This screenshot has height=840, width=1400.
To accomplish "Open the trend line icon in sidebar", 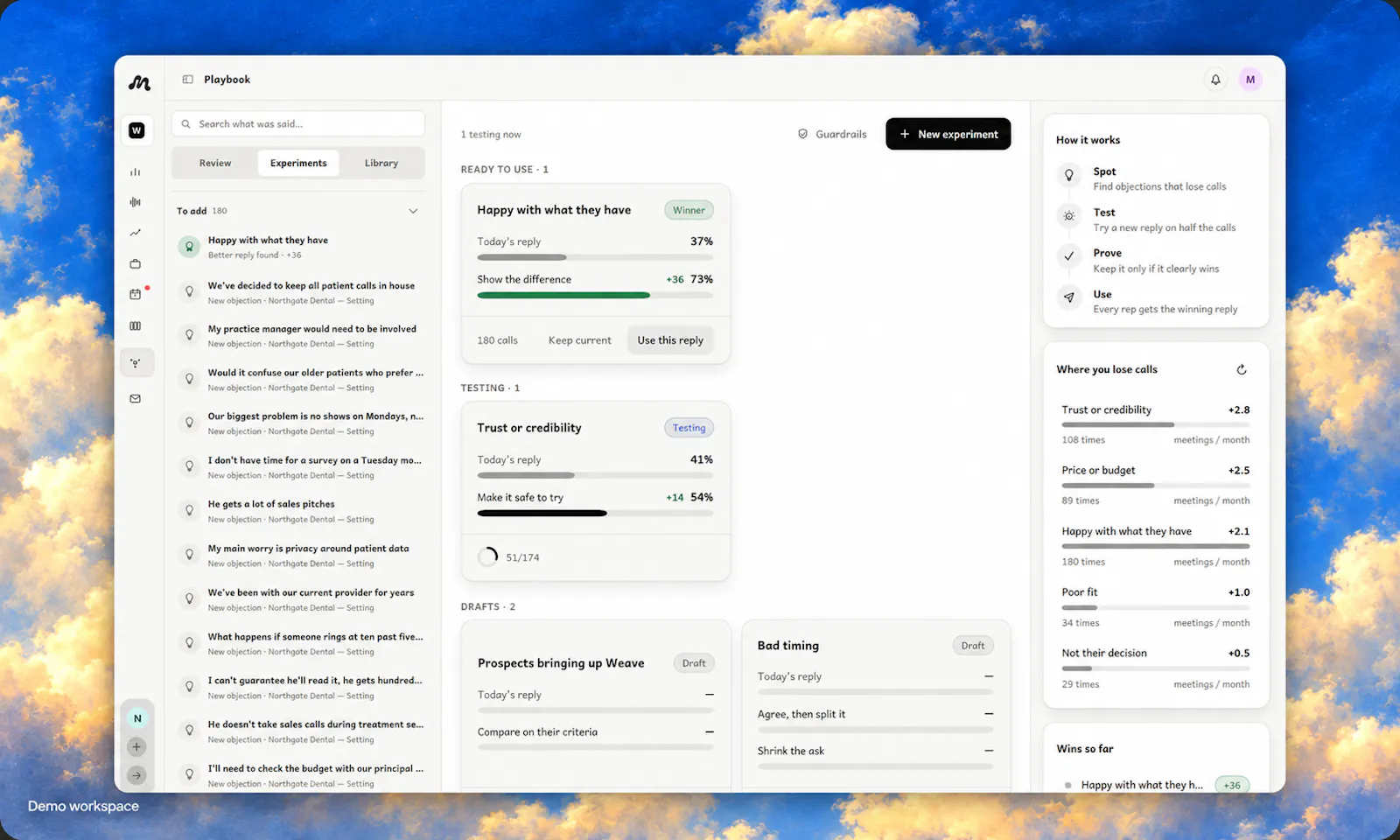I will click(136, 233).
